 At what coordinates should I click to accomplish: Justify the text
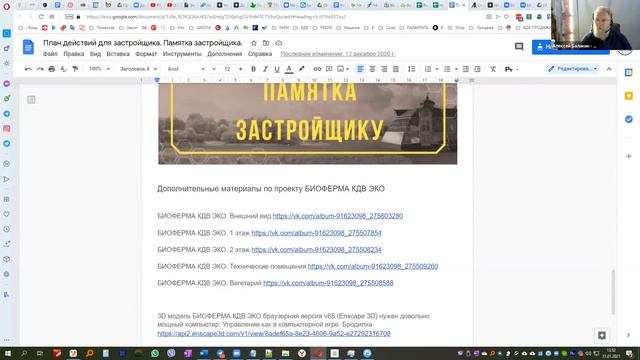tap(396, 69)
